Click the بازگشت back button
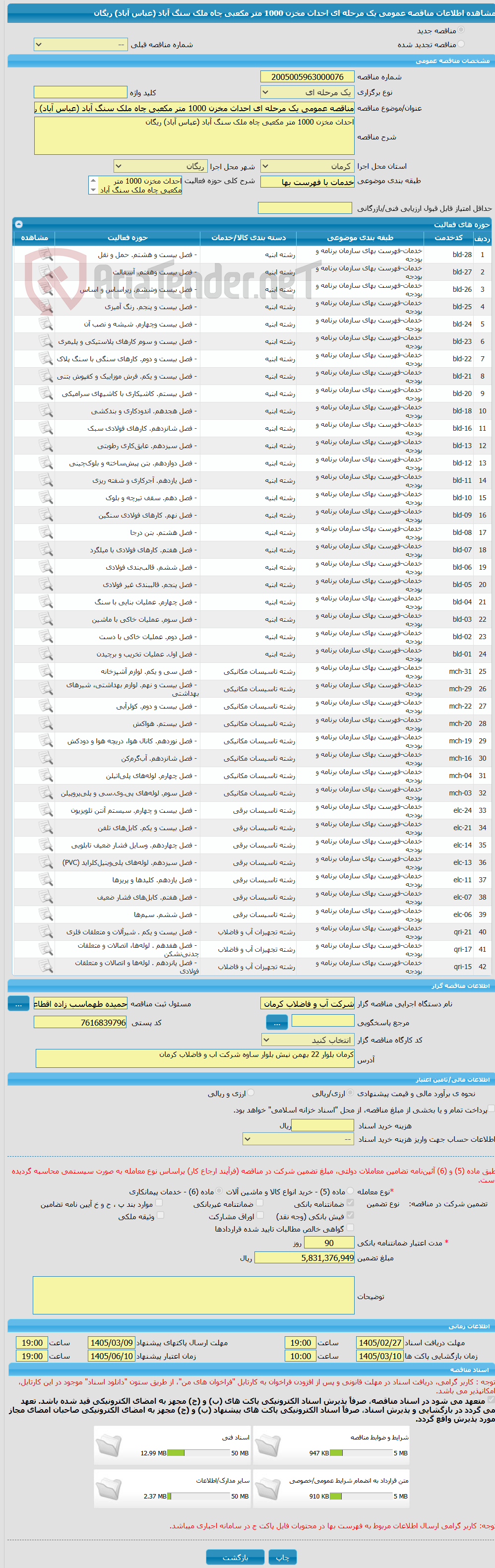This screenshot has width=495, height=1568. coord(235,1557)
